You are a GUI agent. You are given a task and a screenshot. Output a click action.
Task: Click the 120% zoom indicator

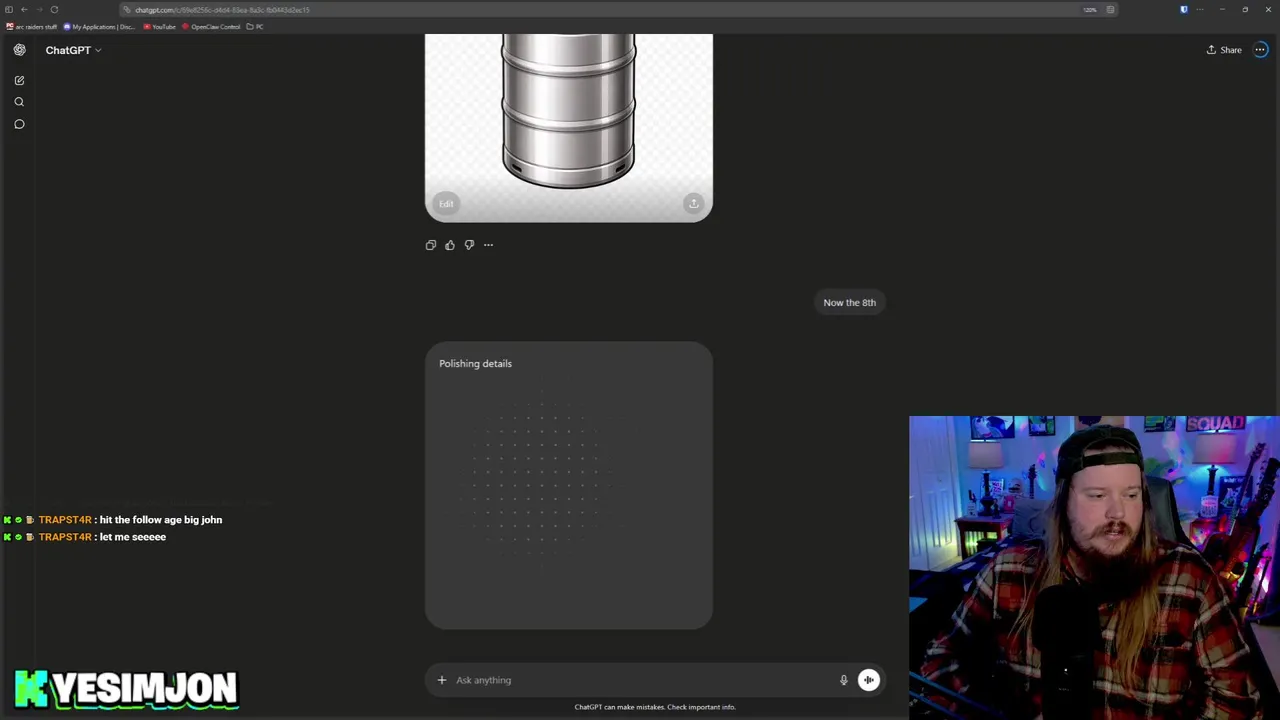coord(1090,10)
